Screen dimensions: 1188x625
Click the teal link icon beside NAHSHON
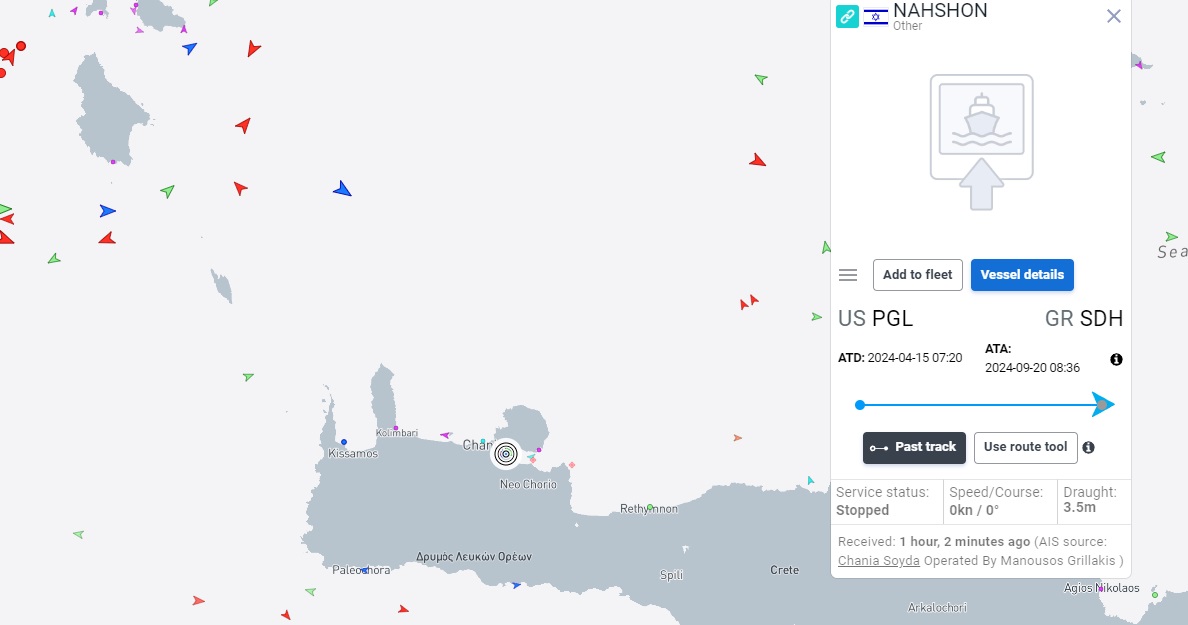pos(847,16)
